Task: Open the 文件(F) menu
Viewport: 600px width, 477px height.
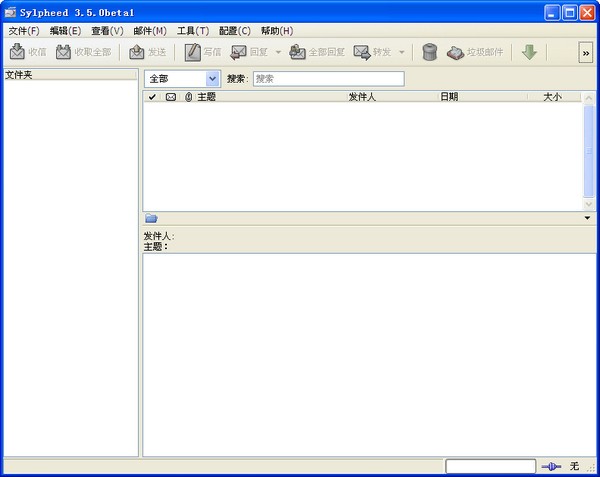Action: click(24, 31)
